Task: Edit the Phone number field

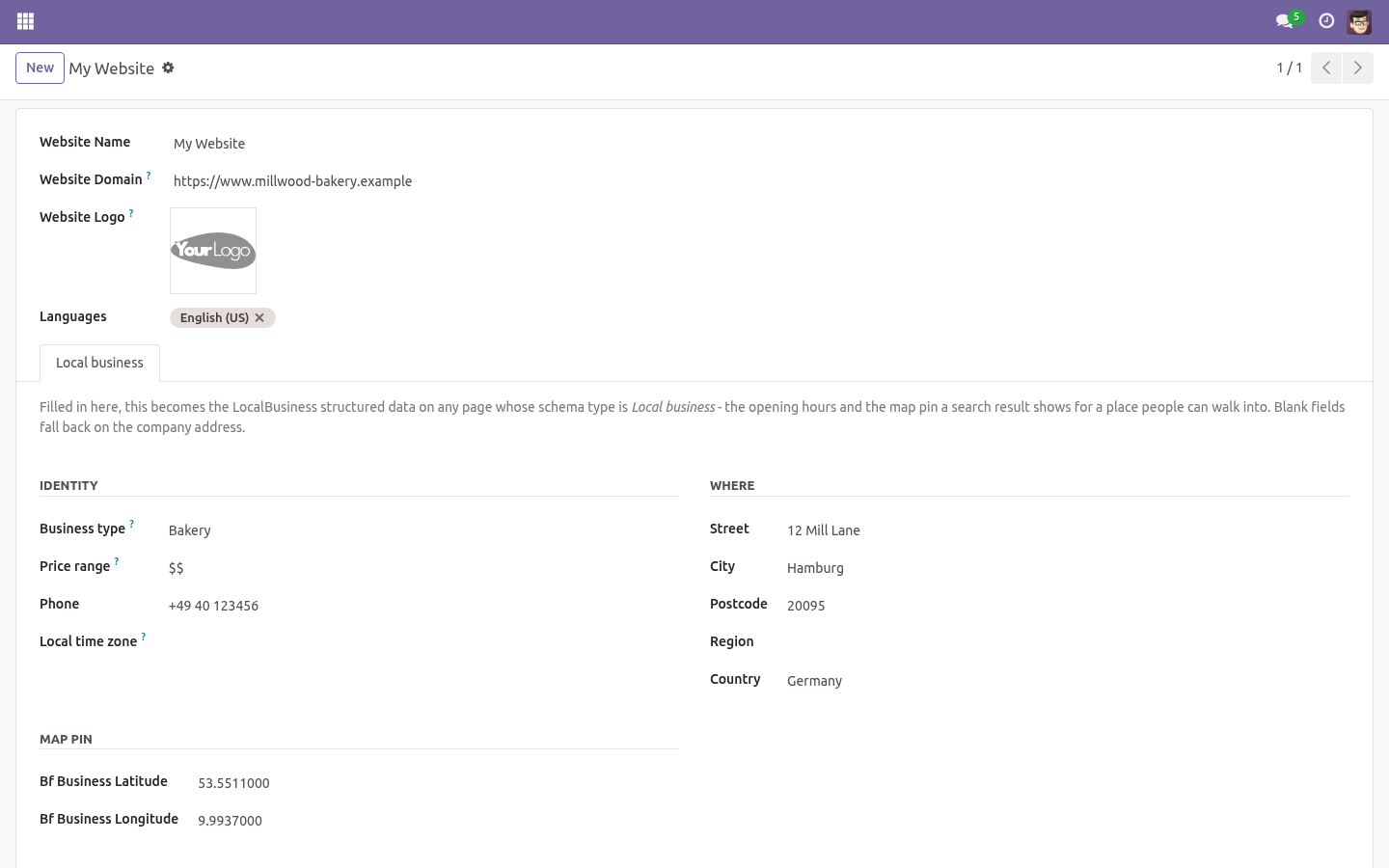Action: click(x=422, y=606)
